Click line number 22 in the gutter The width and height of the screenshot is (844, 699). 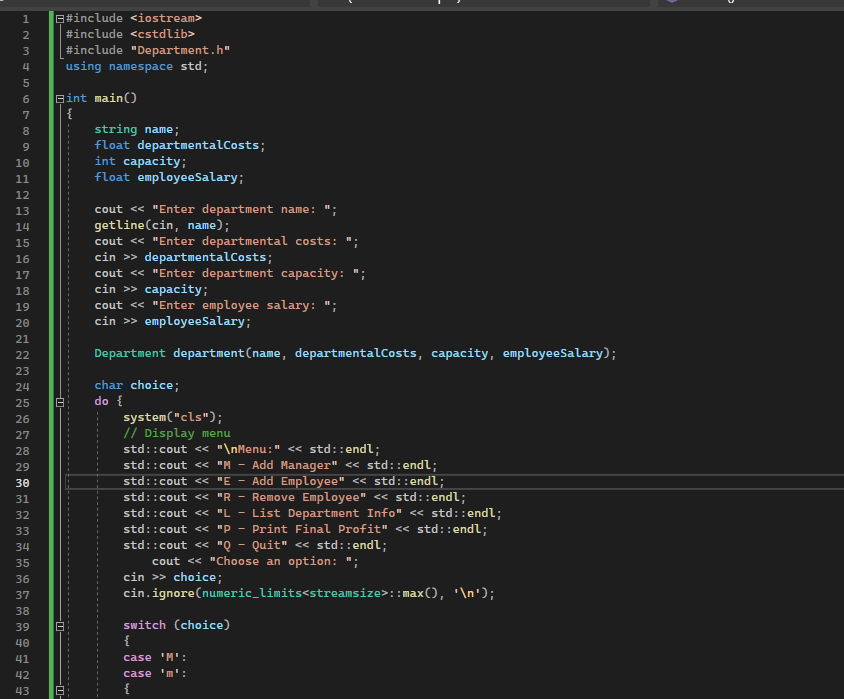pyautogui.click(x=23, y=355)
